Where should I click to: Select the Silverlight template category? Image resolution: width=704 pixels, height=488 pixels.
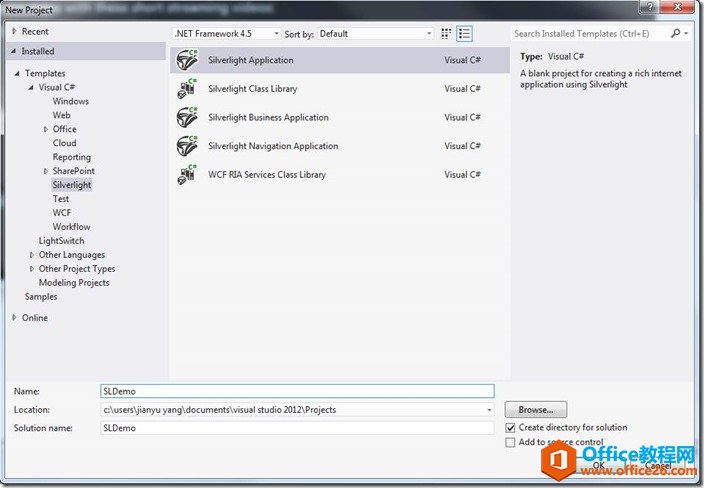(71, 185)
